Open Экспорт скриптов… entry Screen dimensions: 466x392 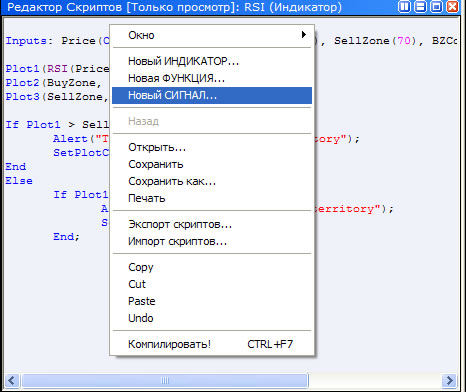point(212,224)
